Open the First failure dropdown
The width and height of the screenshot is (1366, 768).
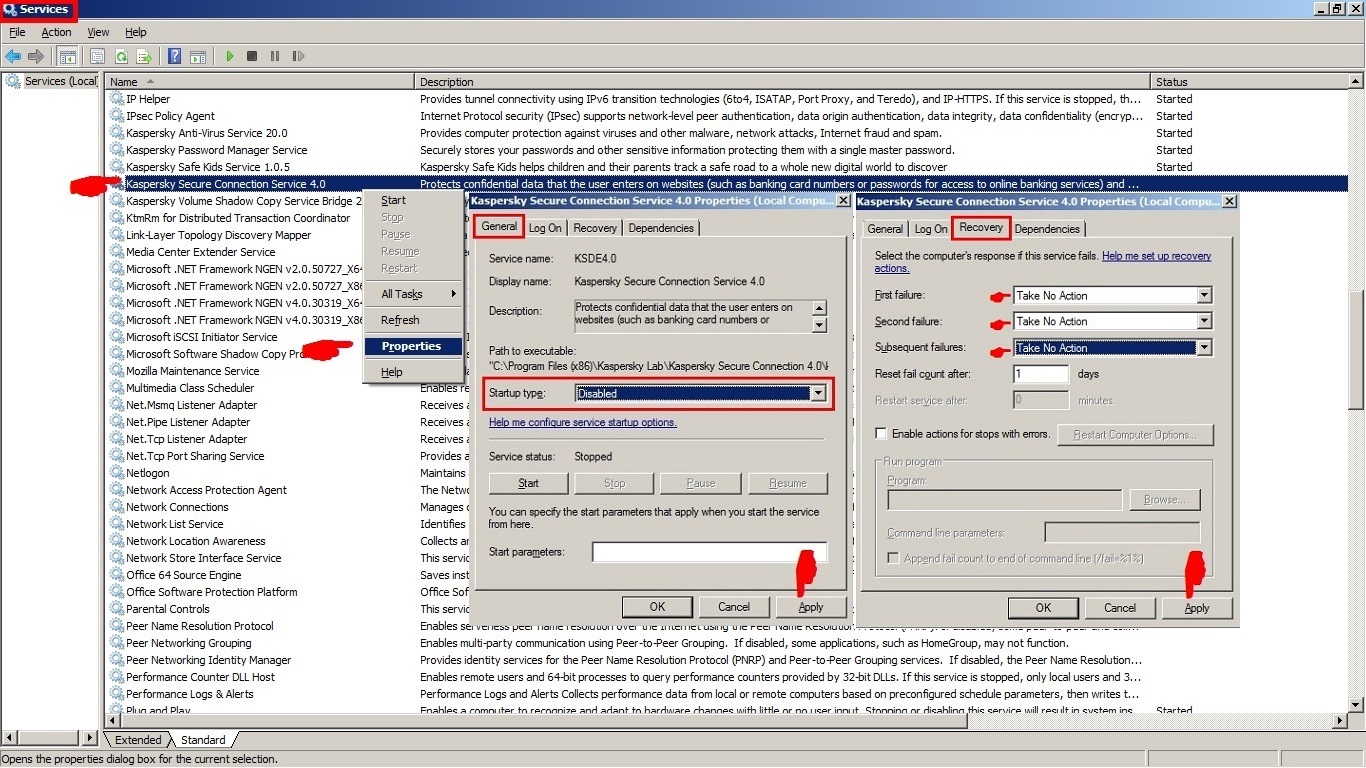[x=1204, y=295]
